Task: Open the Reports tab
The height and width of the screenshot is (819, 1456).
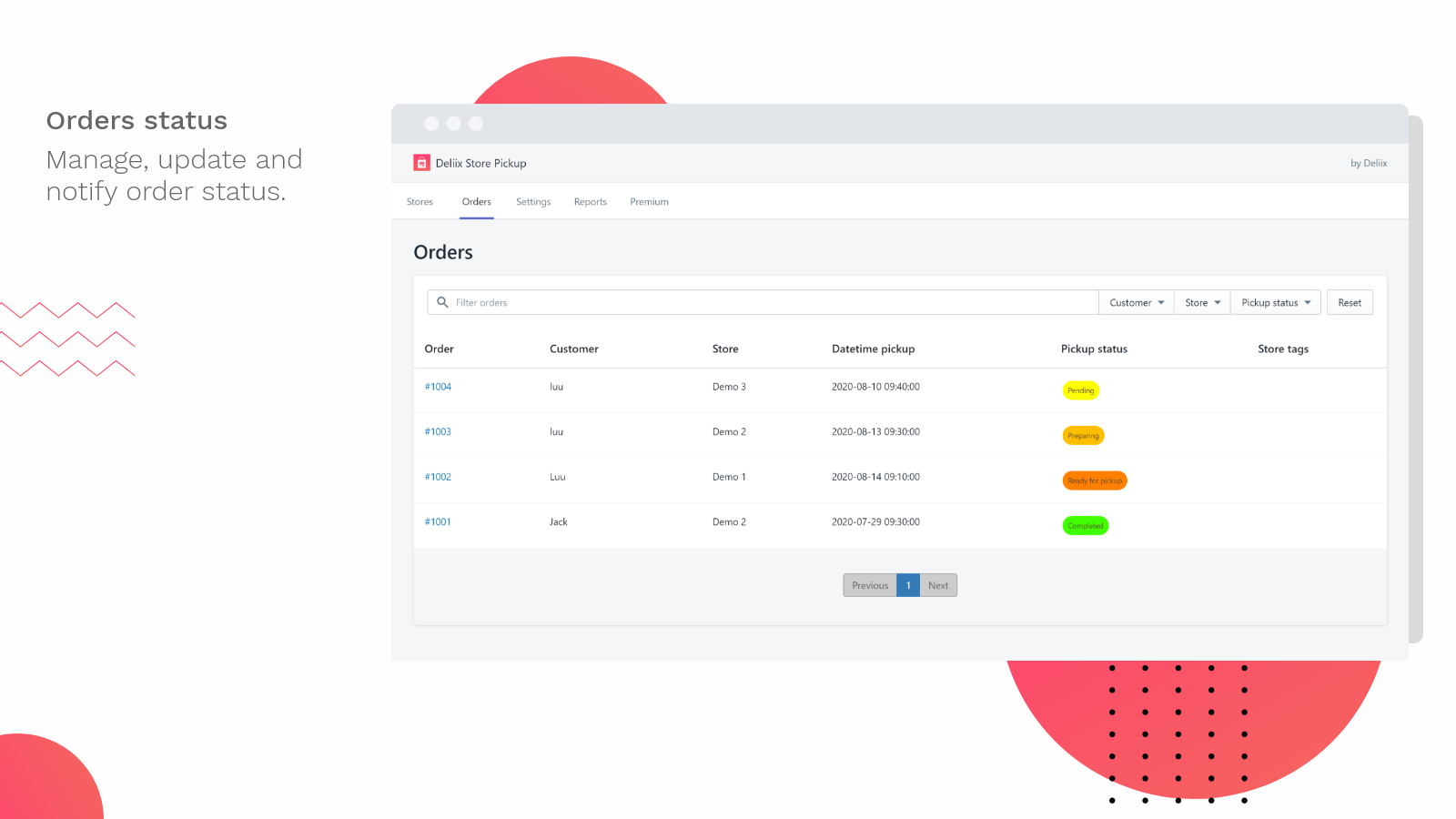Action: [x=591, y=202]
